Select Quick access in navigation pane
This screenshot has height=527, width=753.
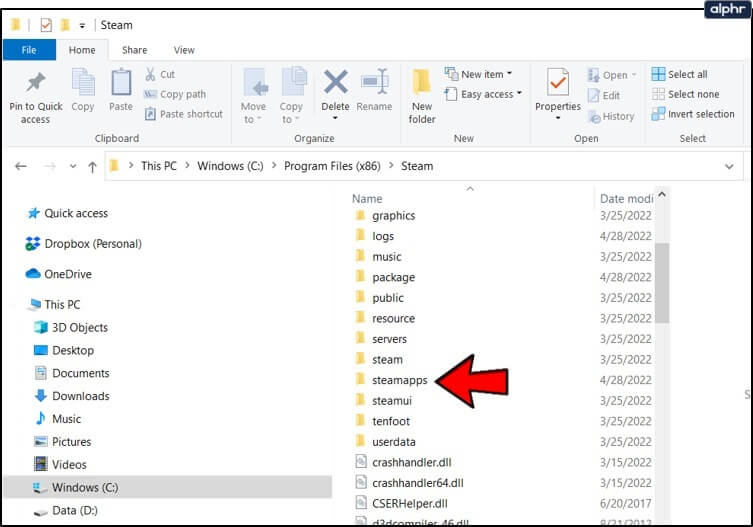coord(68,213)
